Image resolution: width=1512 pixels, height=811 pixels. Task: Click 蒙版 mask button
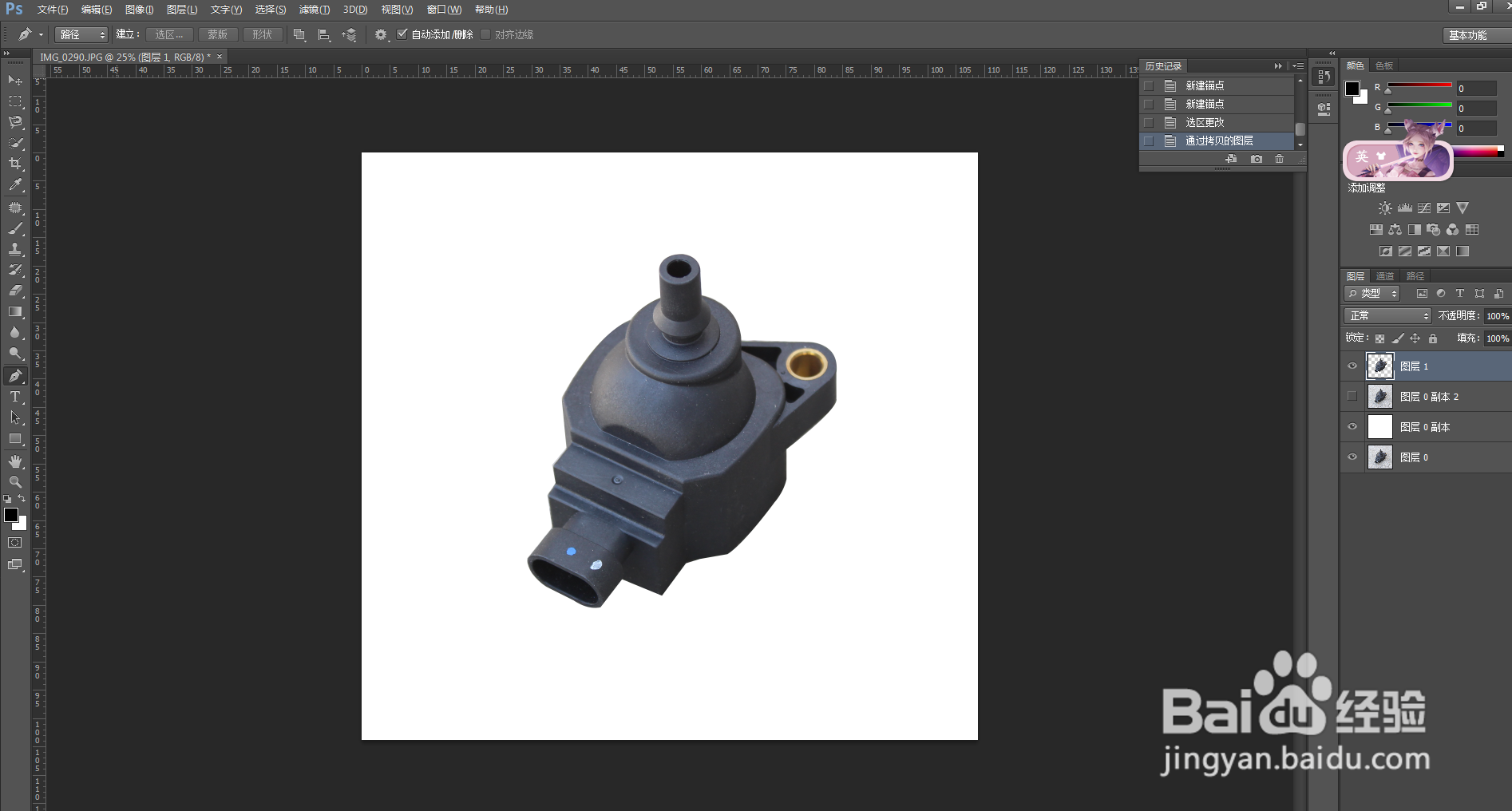pos(218,34)
